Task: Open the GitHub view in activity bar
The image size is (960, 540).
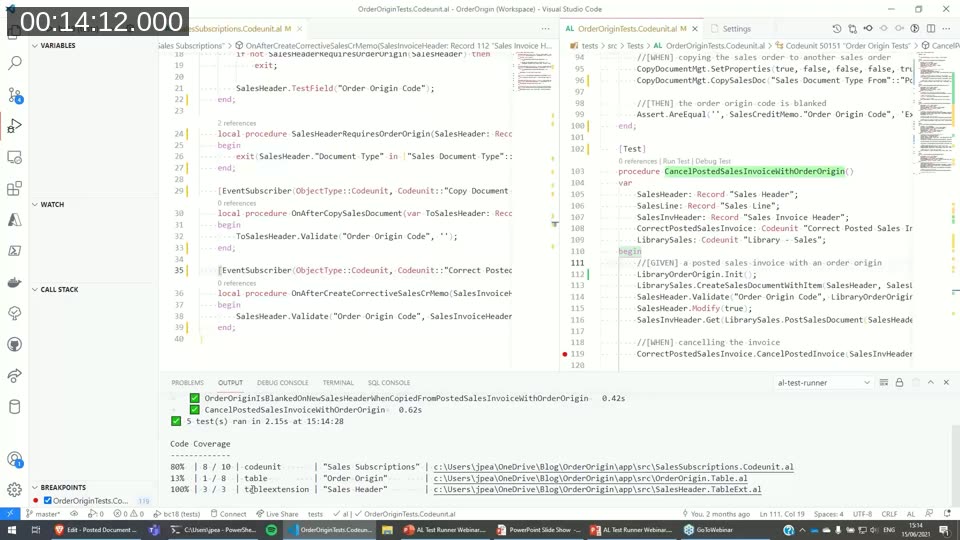Action: click(x=15, y=344)
